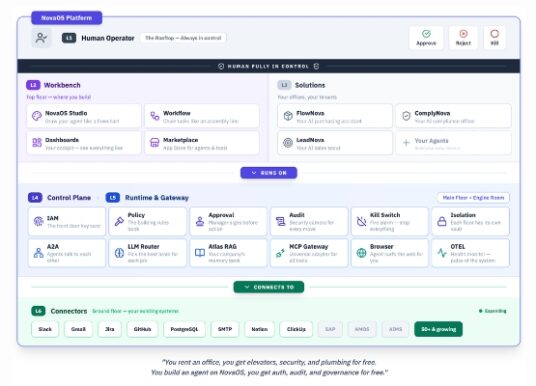Click the Expanding status indicator
The width and height of the screenshot is (536, 386).
(x=493, y=311)
